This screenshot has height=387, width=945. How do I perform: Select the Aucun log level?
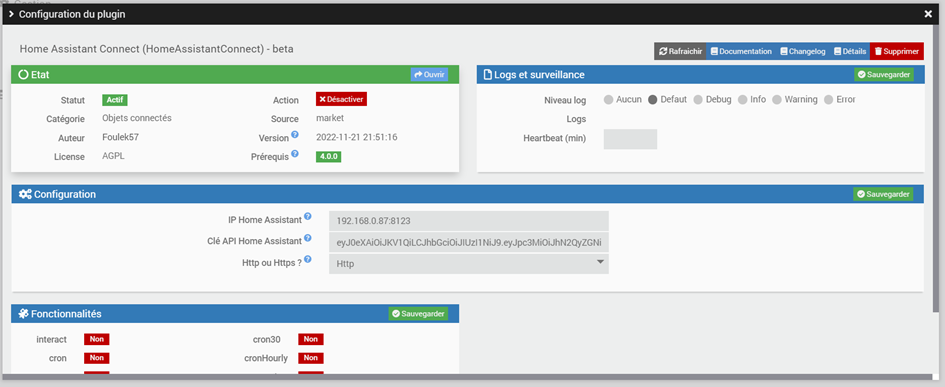(608, 99)
